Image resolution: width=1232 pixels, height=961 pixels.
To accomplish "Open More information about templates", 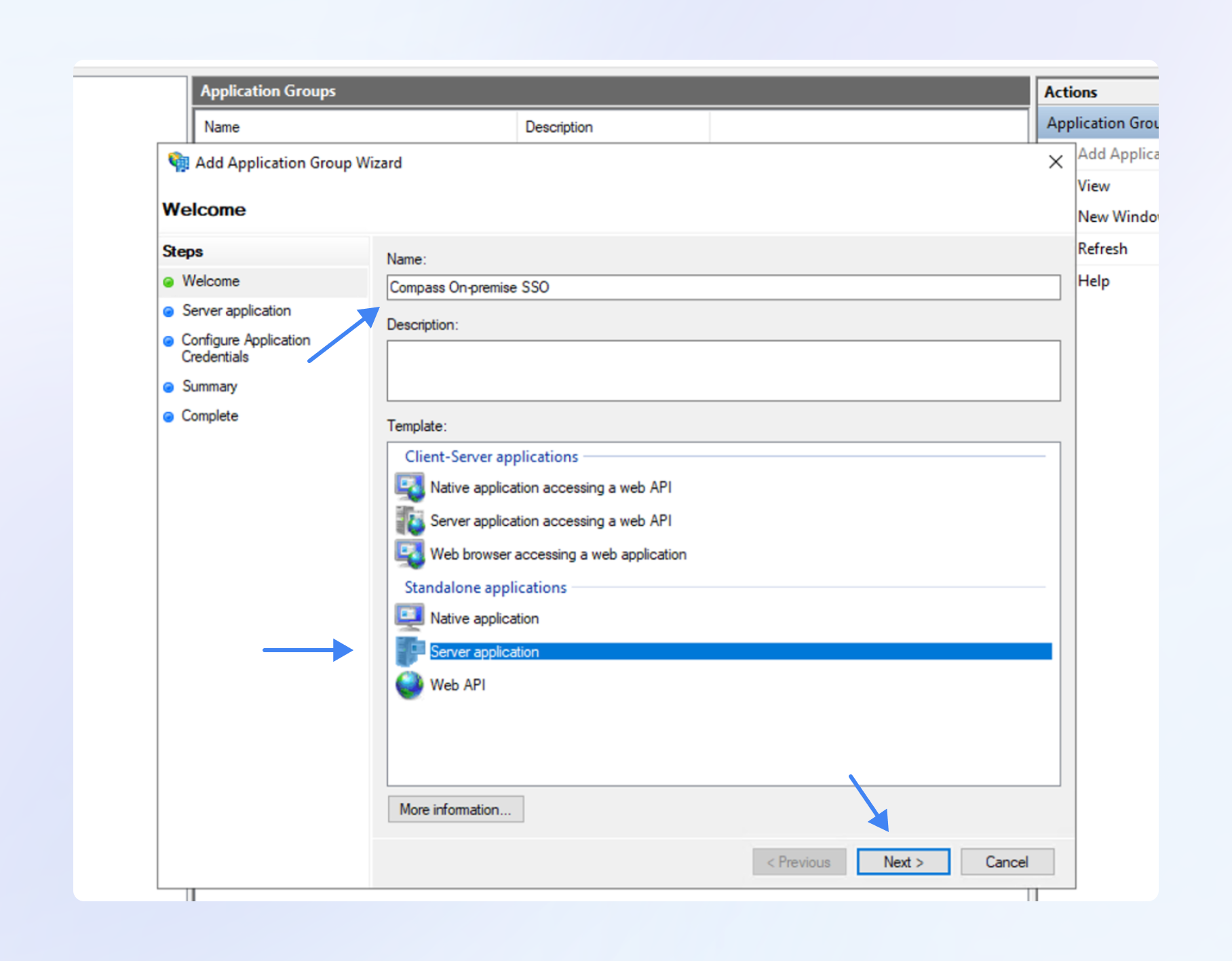I will [455, 809].
